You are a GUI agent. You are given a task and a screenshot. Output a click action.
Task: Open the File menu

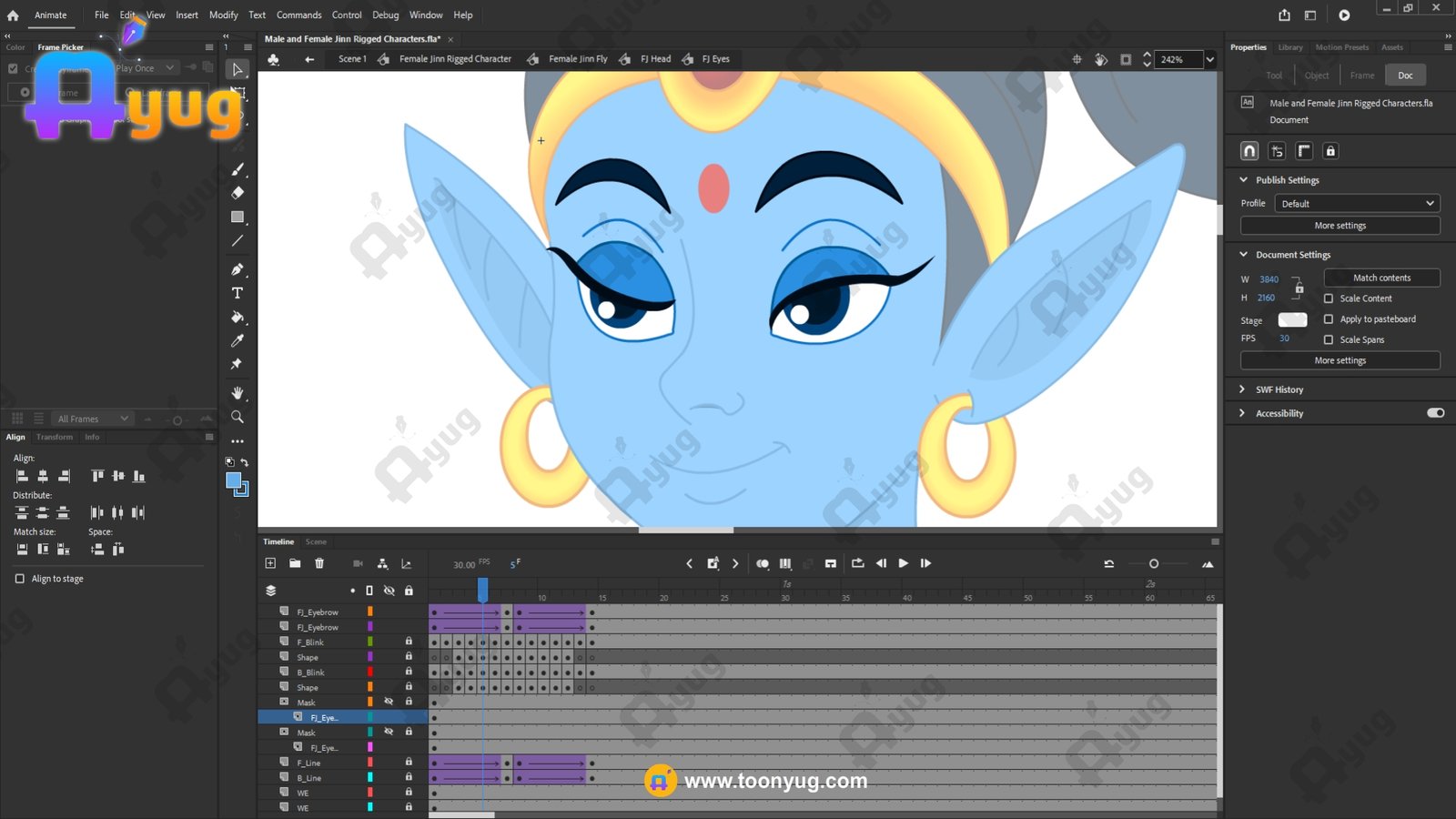[x=102, y=15]
